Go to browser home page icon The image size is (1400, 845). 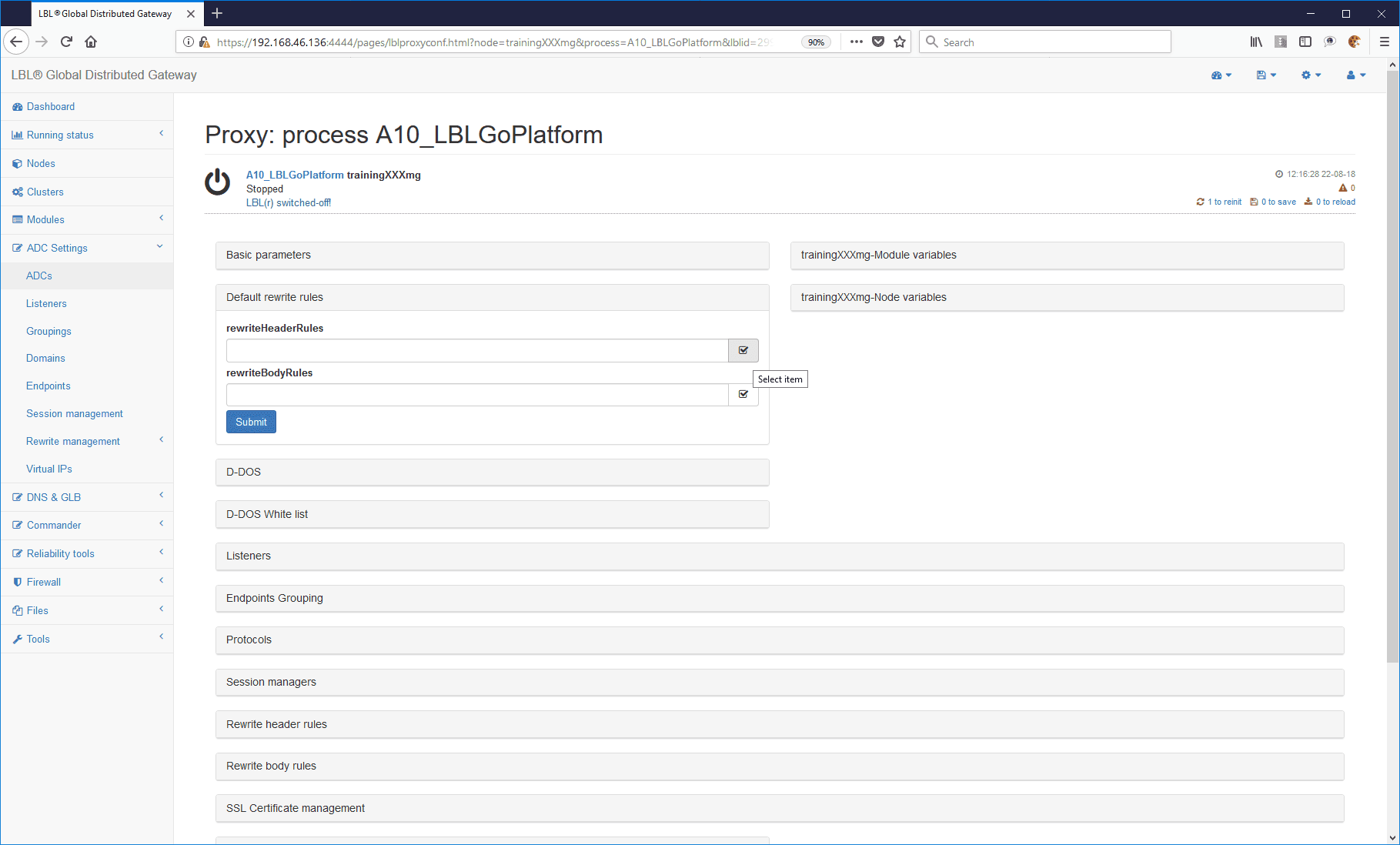(x=91, y=42)
